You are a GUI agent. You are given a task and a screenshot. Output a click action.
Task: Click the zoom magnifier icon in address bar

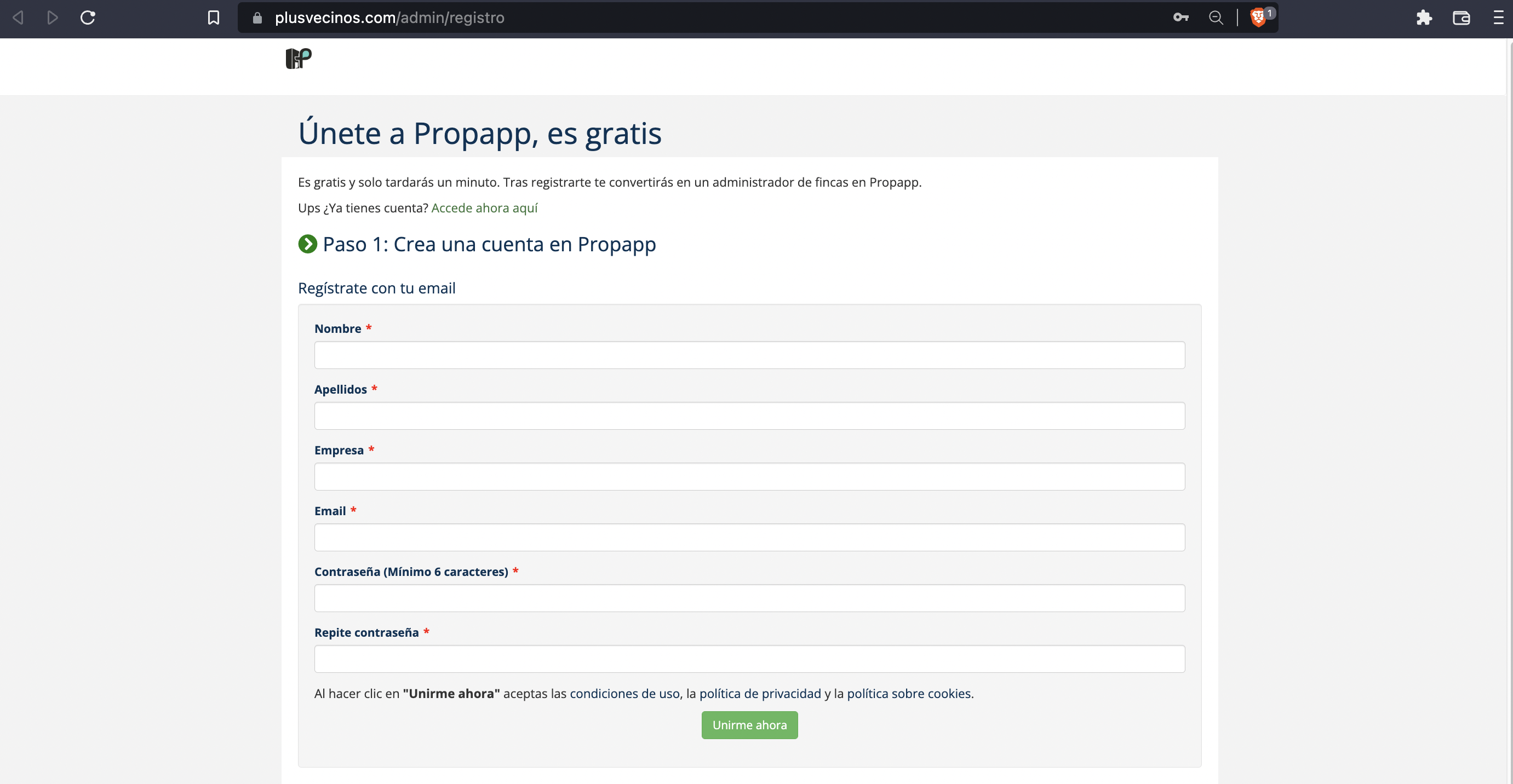coord(1216,18)
